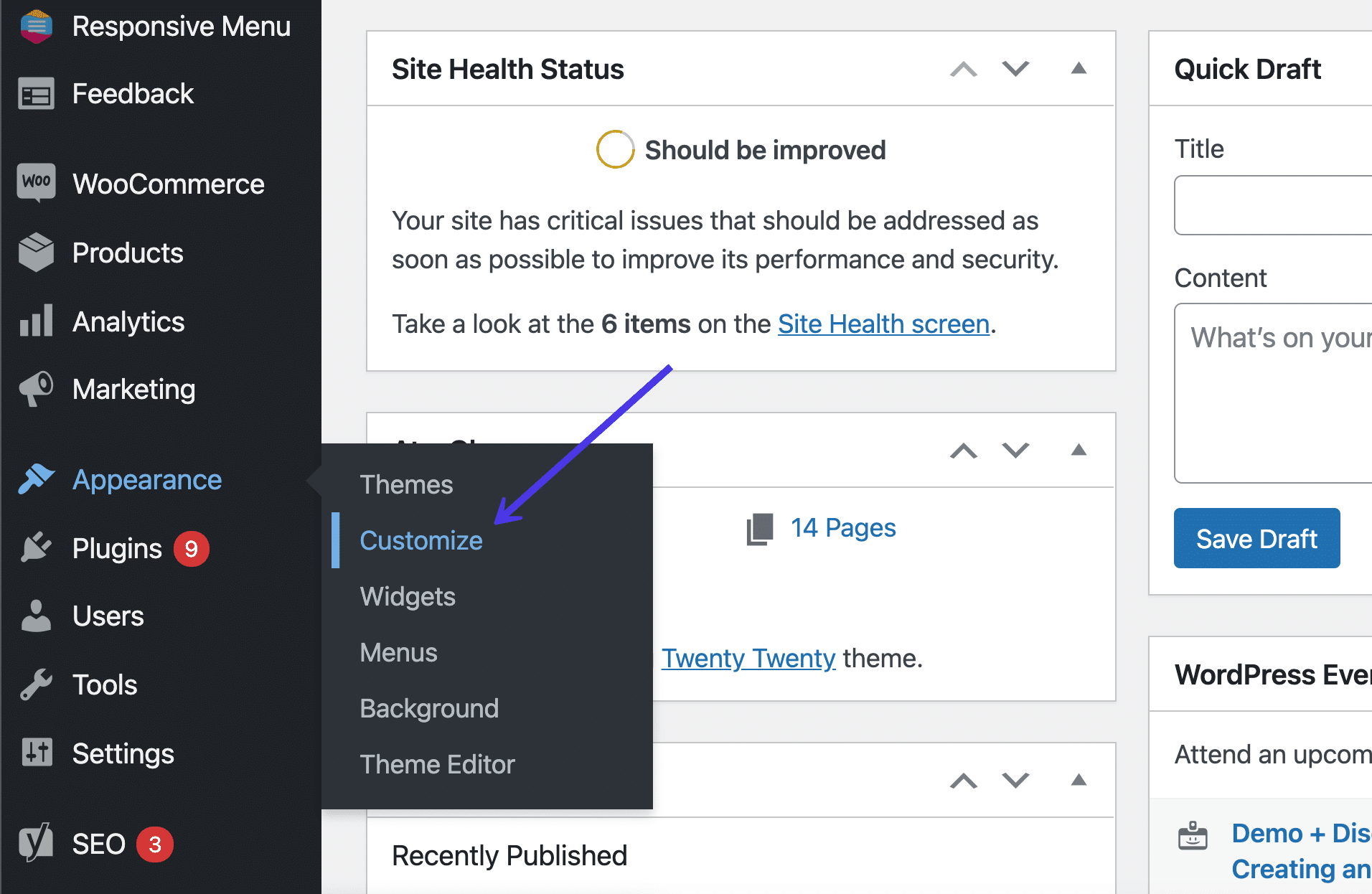Click the Quick Draft Title field

tap(1284, 205)
